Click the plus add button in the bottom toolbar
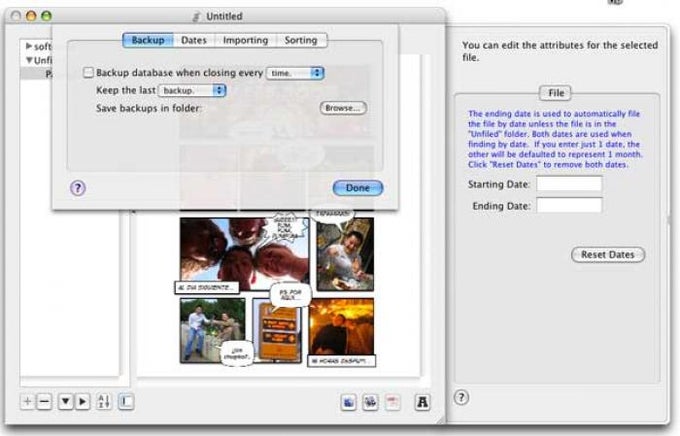Screen dimensions: 680x436 pos(27,401)
